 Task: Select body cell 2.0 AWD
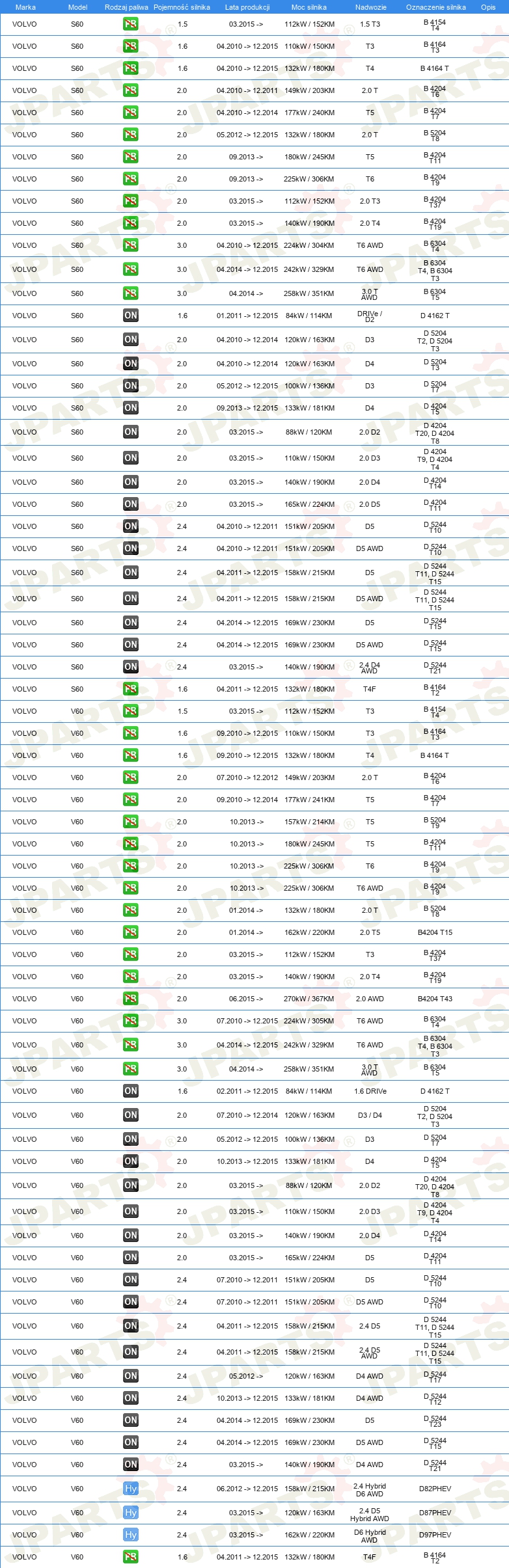coord(370,999)
